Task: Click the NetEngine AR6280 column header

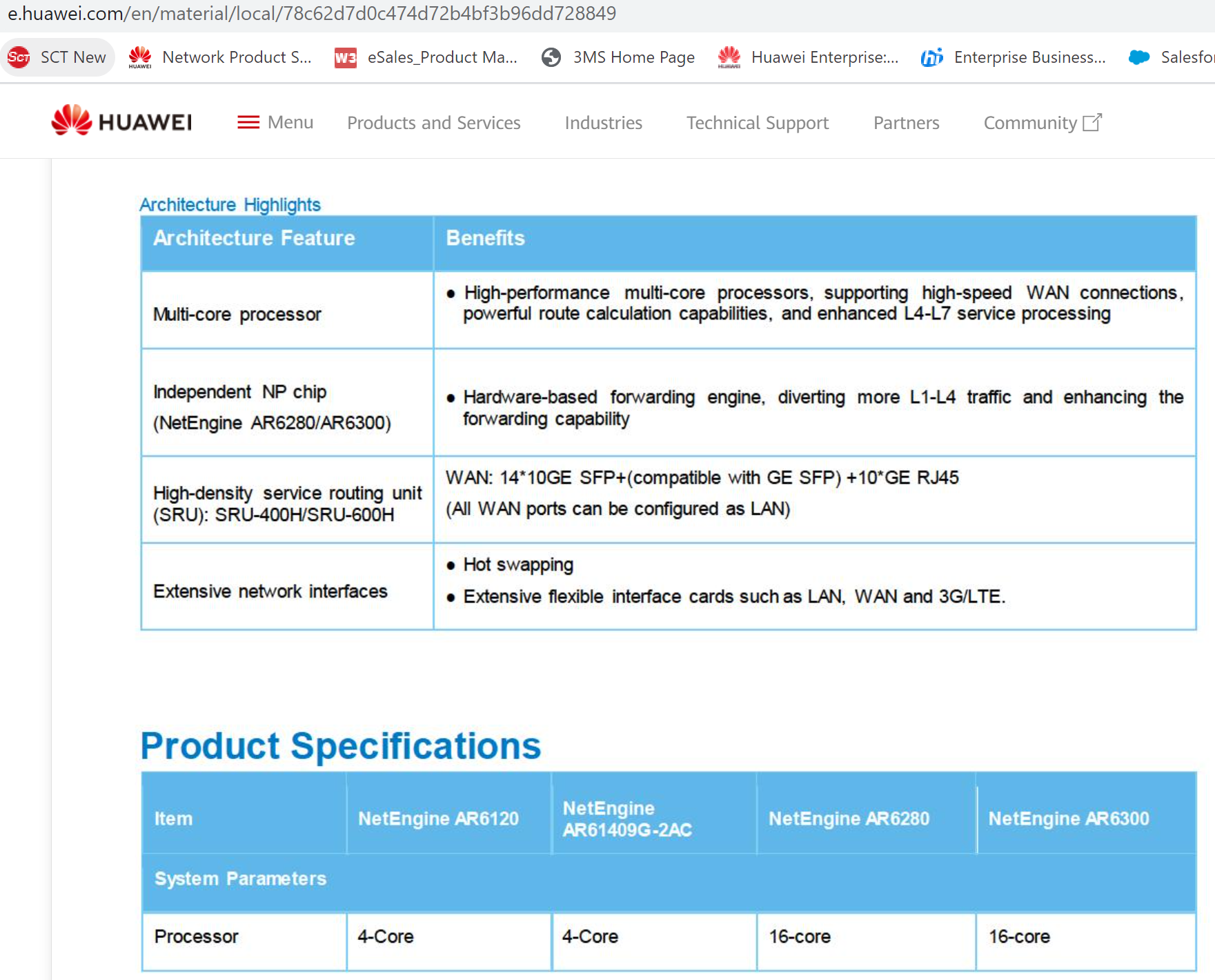Action: 867,813
